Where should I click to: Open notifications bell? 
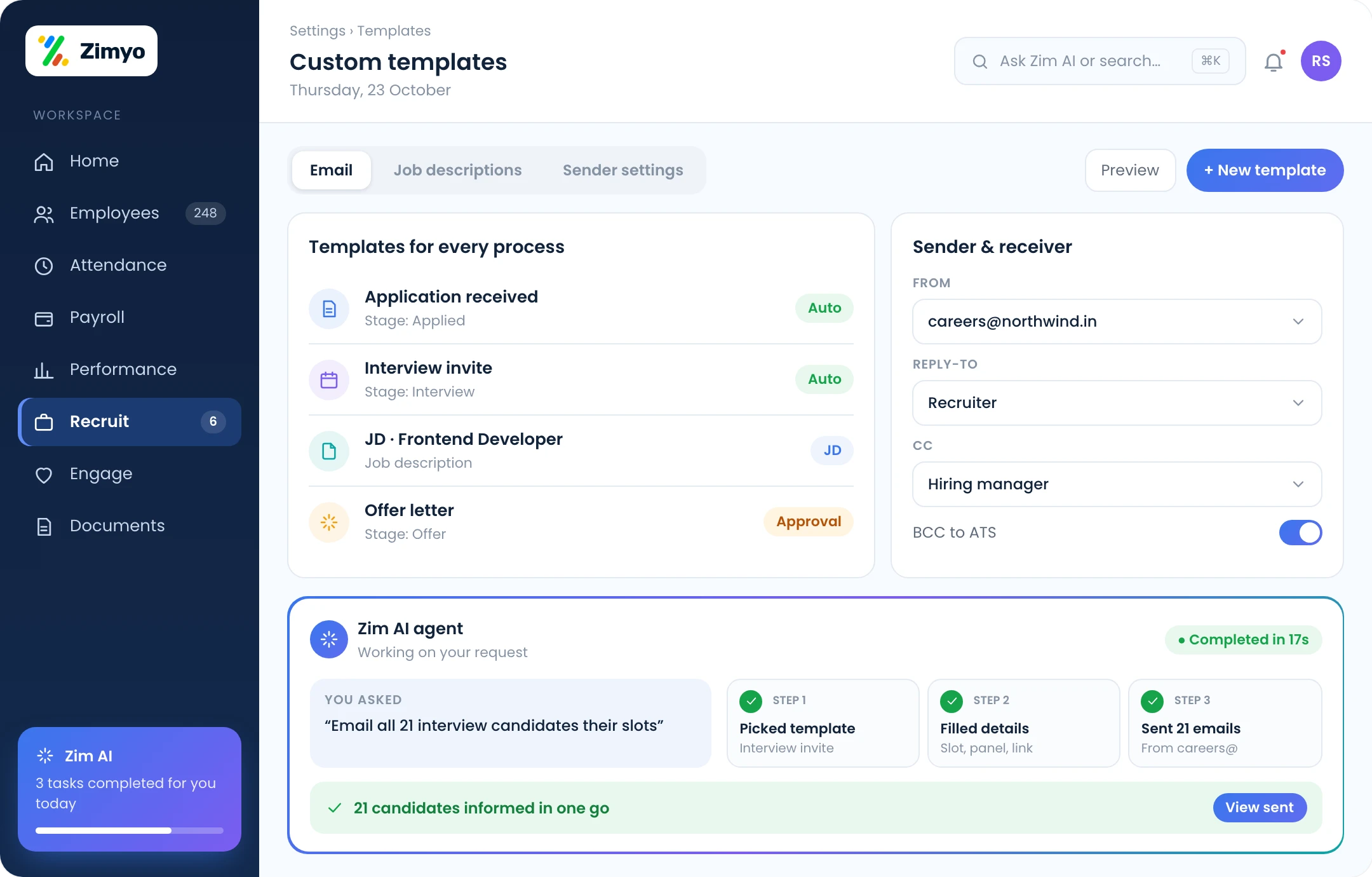click(1274, 62)
